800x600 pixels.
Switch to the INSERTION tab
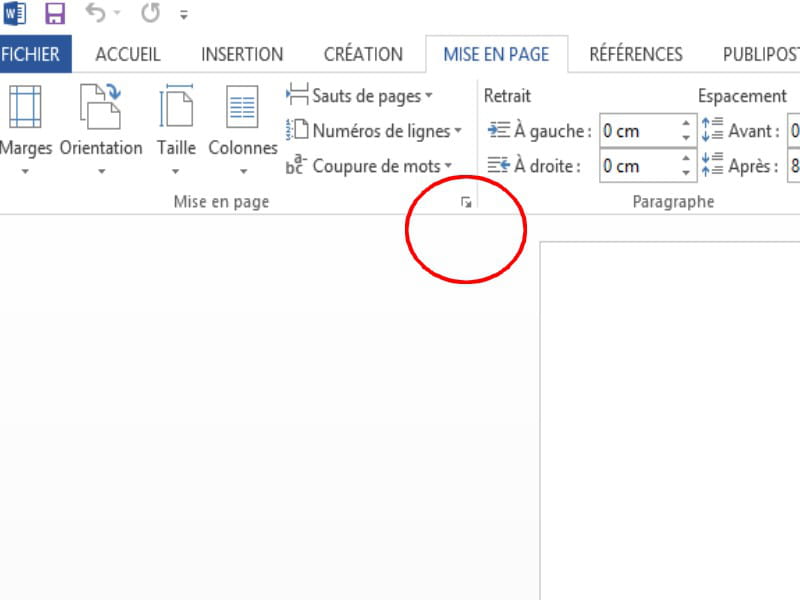(x=242, y=54)
